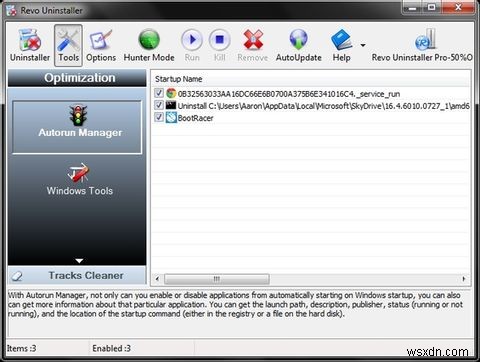Image resolution: width=480 pixels, height=362 pixels.
Task: Uncheck the SkyDrive Uninstall entry checkbox
Action: [x=159, y=105]
